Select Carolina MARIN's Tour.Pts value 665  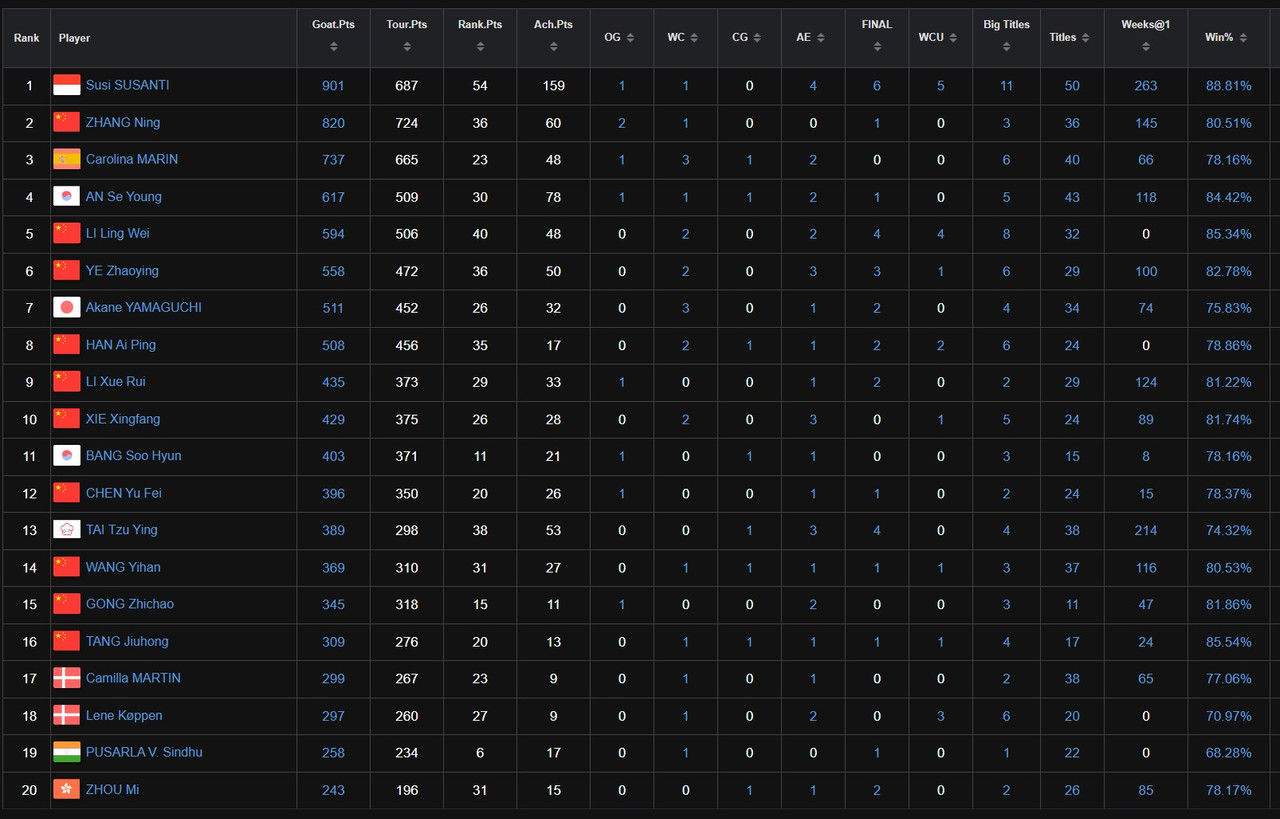[407, 159]
